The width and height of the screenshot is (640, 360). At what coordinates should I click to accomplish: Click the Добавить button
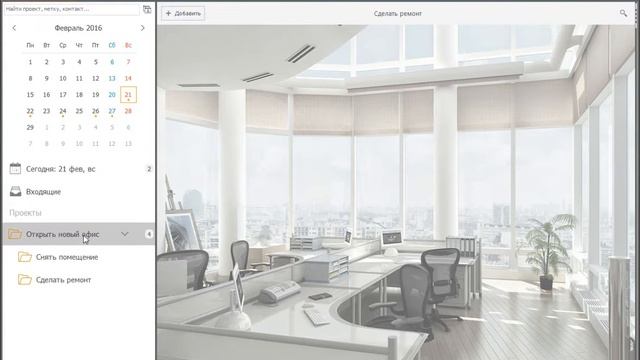pyautogui.click(x=183, y=13)
